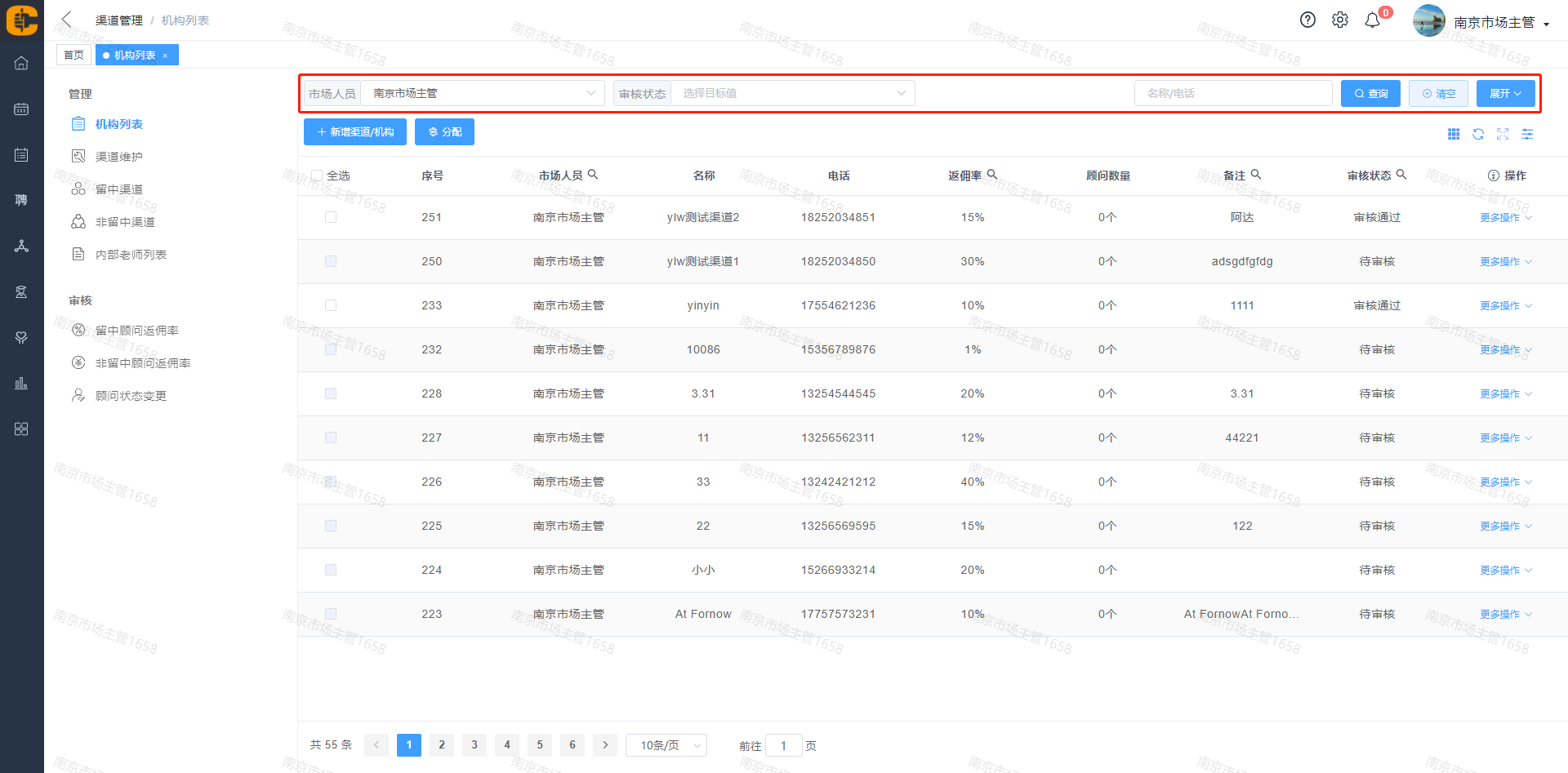Click search icon beside 返佣率 column header
Screen dimensions: 1568x773
(x=992, y=175)
